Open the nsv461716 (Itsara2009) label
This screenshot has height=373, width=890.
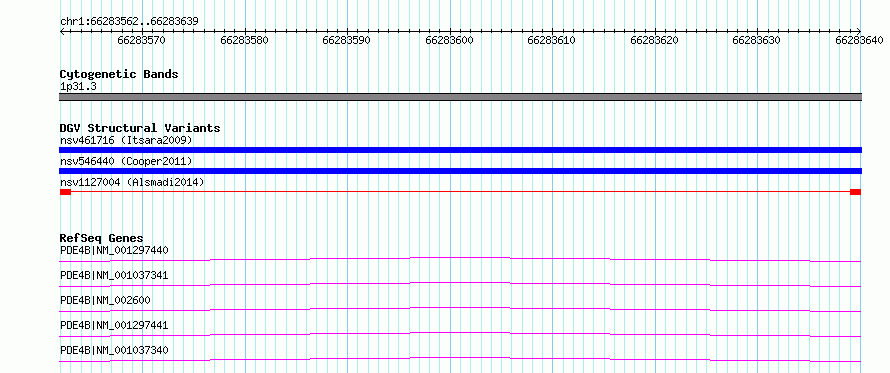pyautogui.click(x=126, y=140)
